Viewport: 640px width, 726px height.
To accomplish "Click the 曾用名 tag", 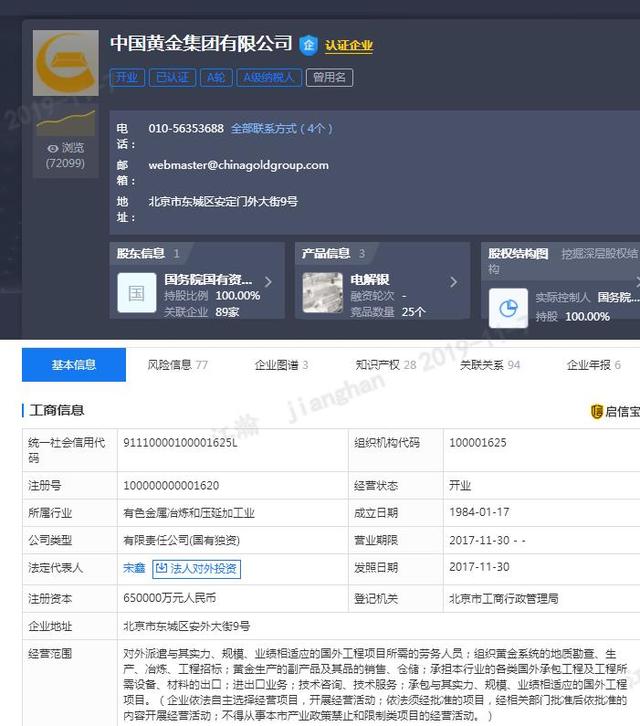I will click(329, 77).
